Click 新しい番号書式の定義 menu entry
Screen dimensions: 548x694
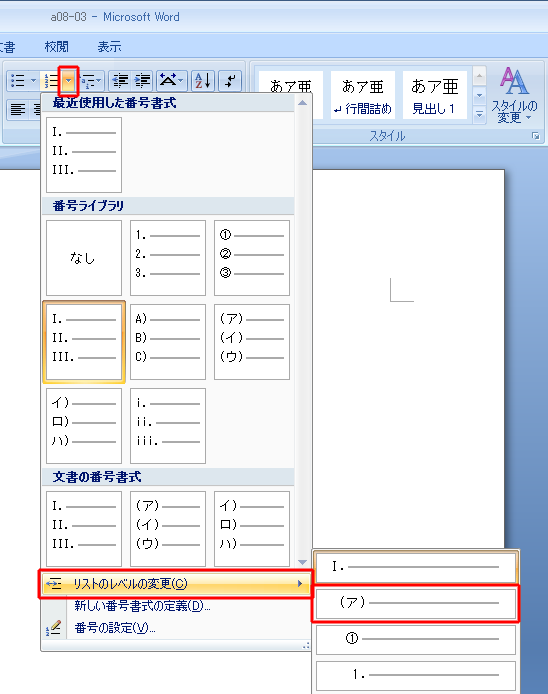142,605
